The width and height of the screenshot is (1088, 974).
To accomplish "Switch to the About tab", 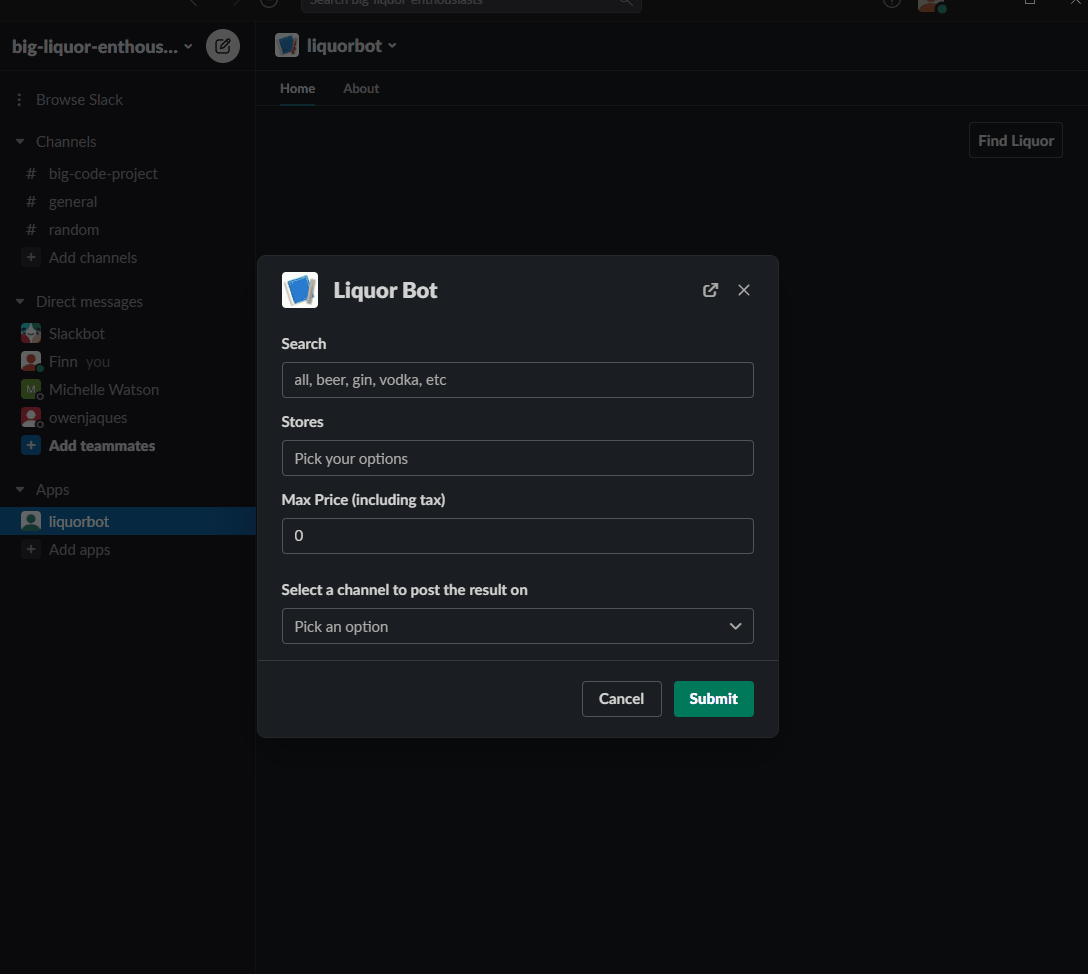I will coord(361,89).
